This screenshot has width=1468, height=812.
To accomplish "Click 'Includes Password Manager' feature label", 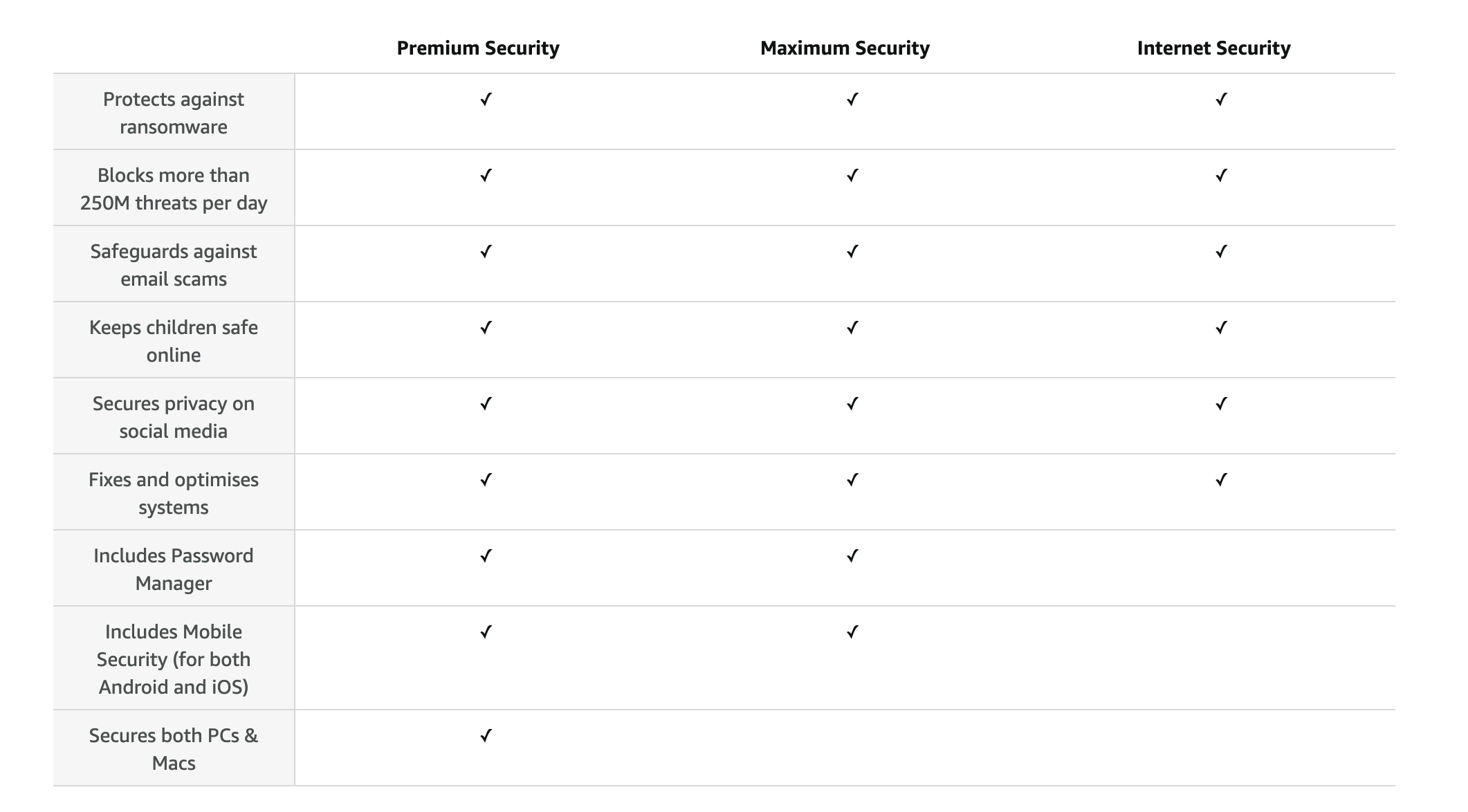I will 174,569.
